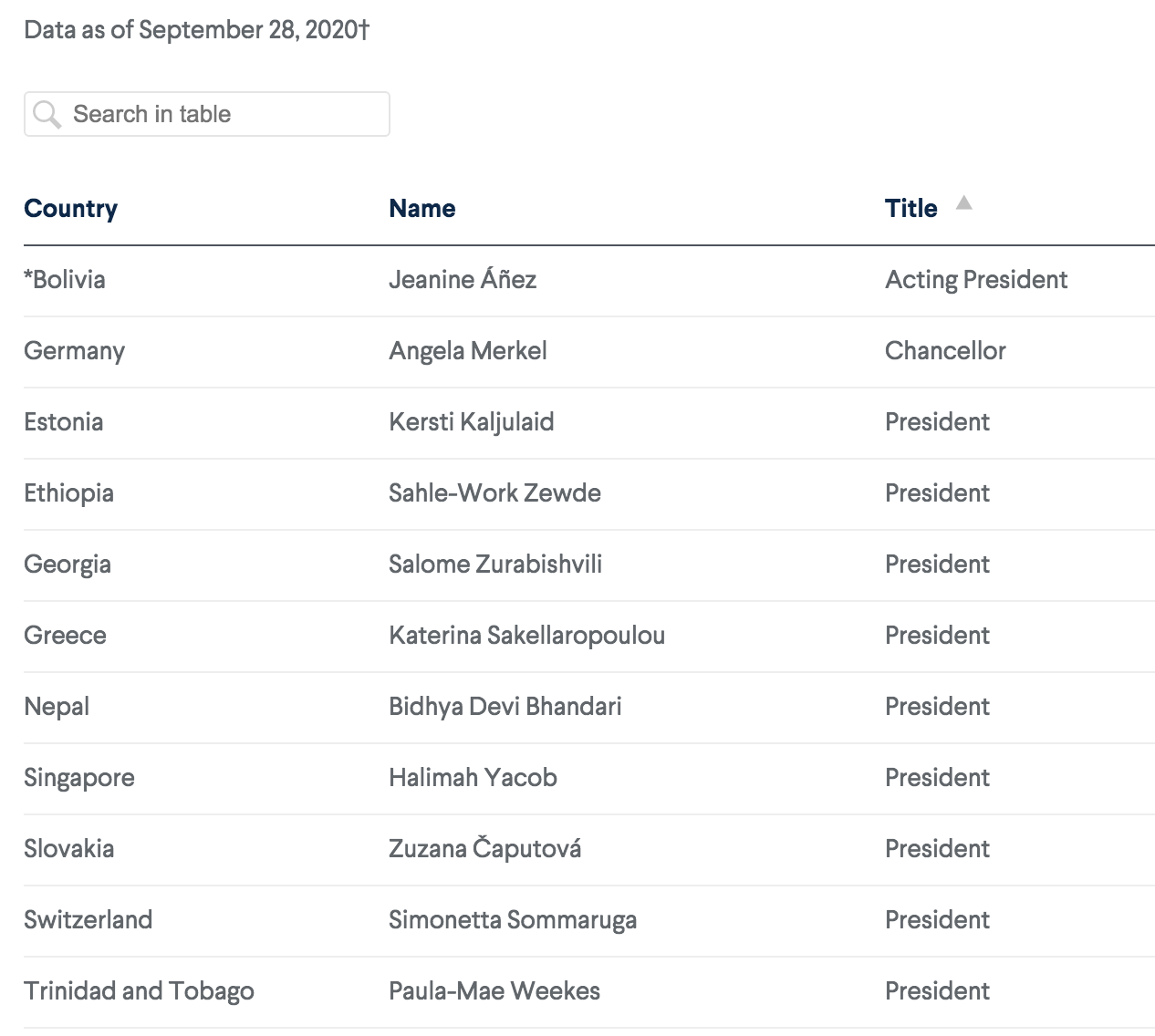Screen dimensions: 1155x1036
Task: Click the Georgia country cell
Action: point(68,564)
